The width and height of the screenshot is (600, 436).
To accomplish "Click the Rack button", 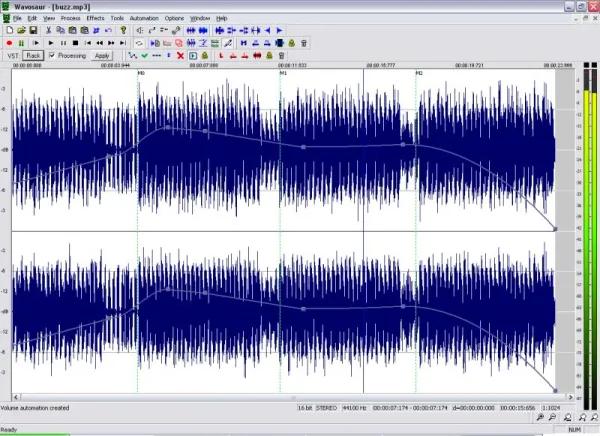I will 33,56.
